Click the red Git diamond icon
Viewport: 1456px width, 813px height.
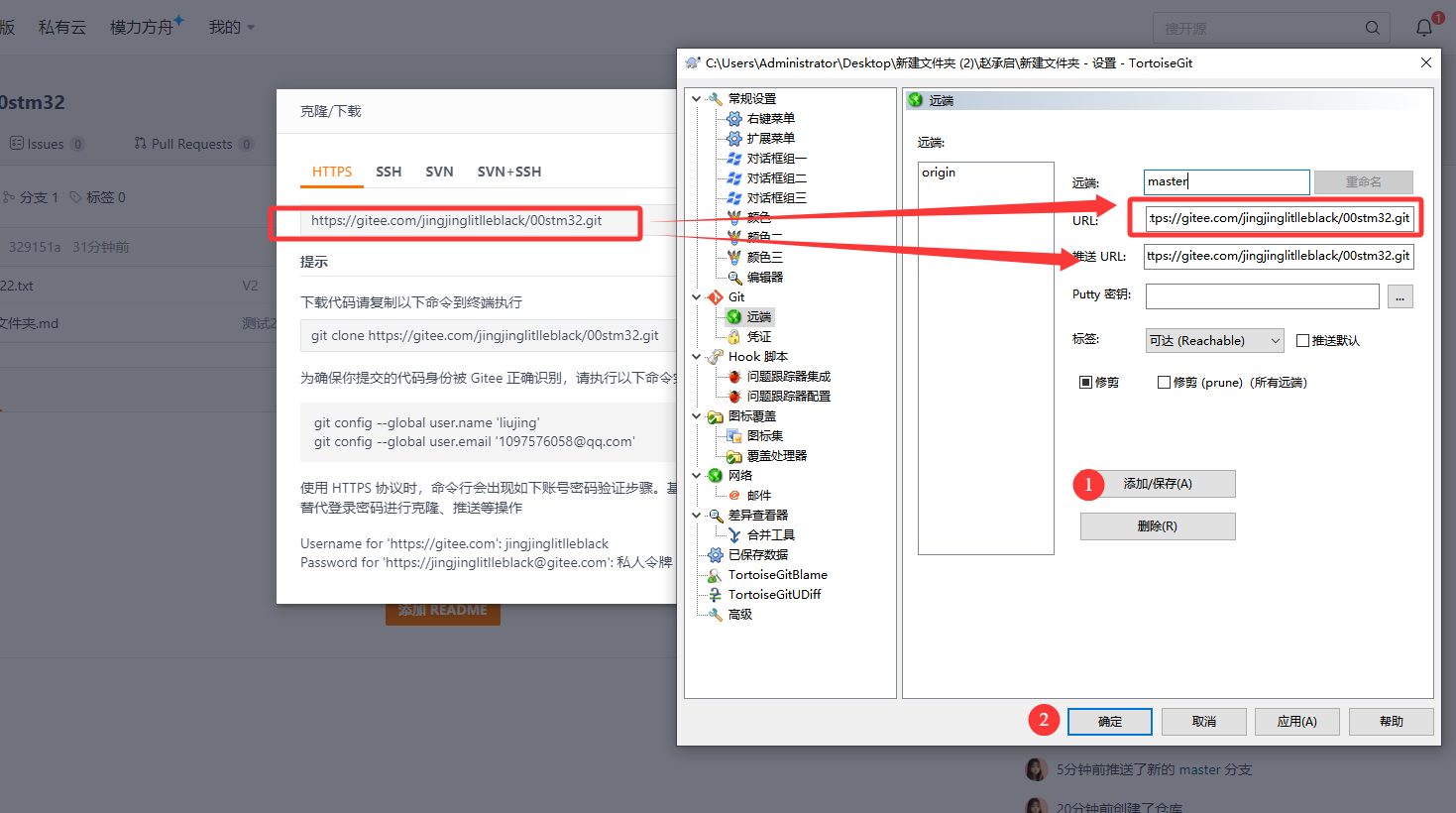[716, 297]
